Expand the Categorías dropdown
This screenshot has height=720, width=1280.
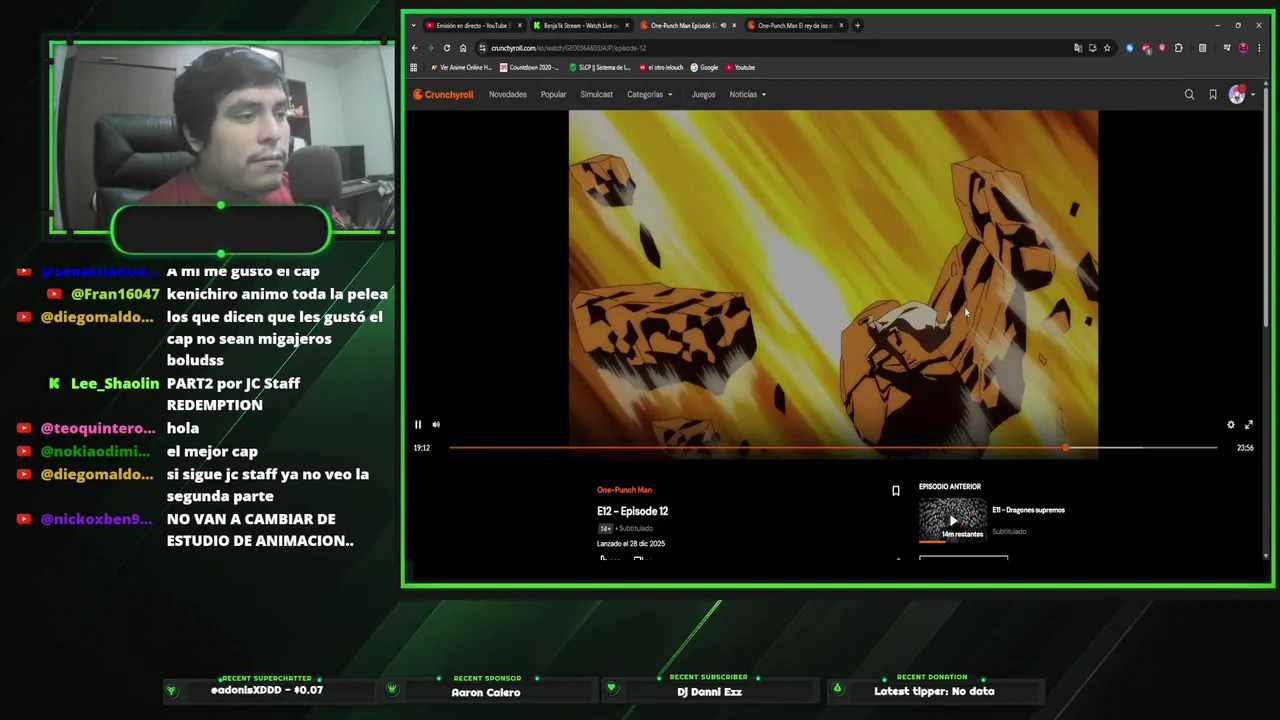[x=650, y=95]
